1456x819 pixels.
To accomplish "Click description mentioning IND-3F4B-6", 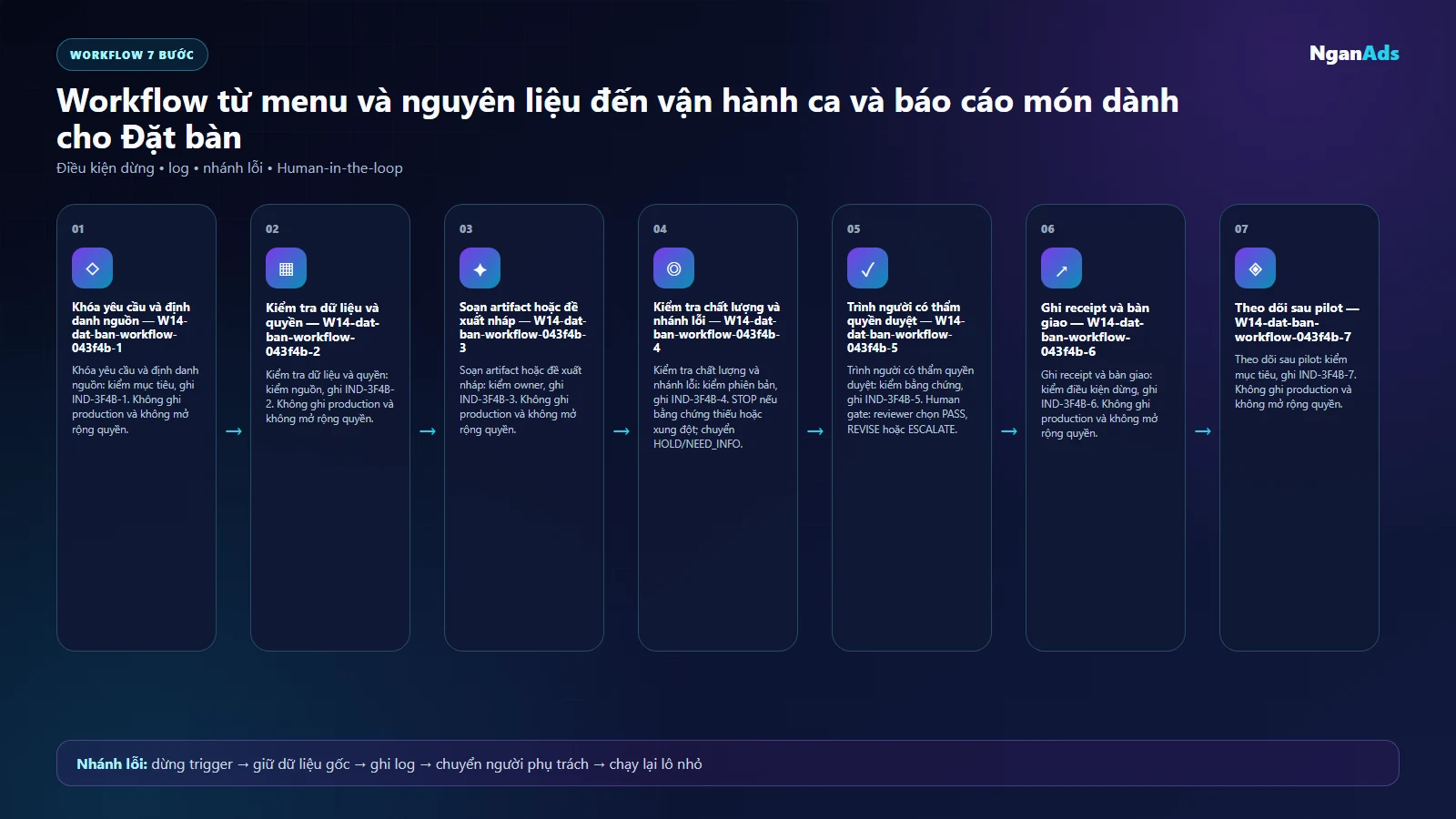I will [1099, 404].
